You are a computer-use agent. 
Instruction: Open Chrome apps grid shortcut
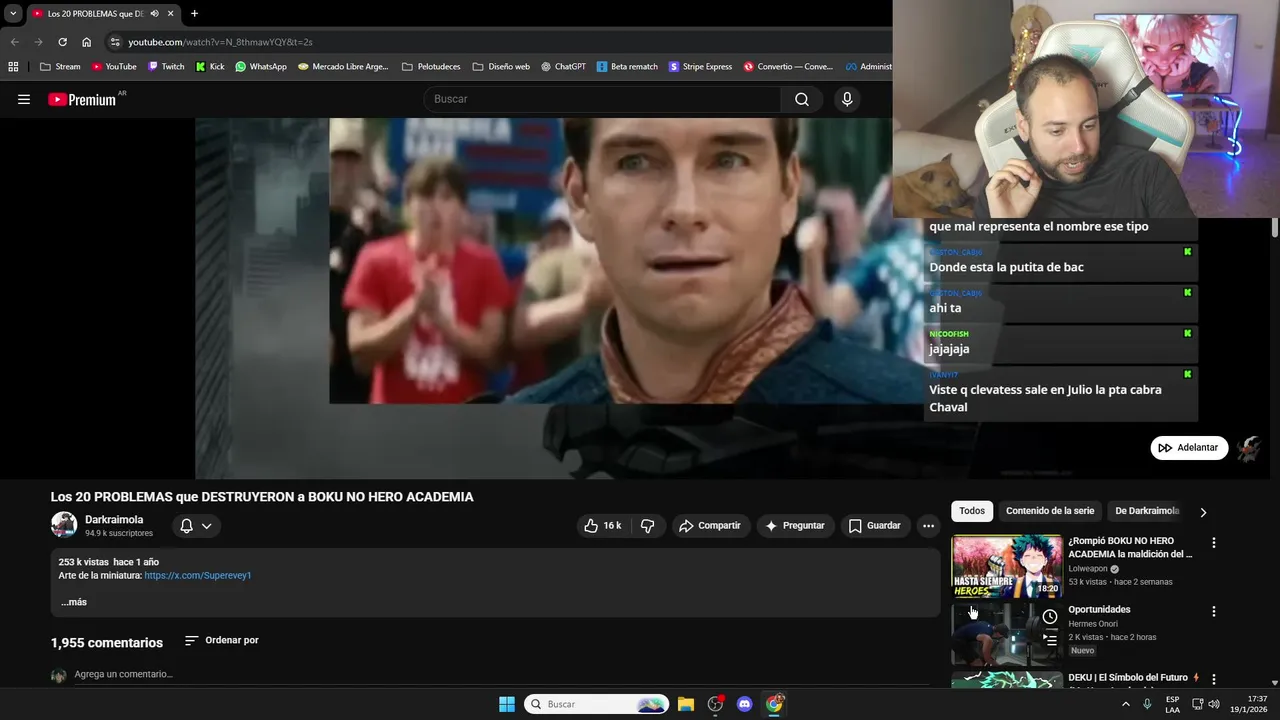[x=13, y=67]
